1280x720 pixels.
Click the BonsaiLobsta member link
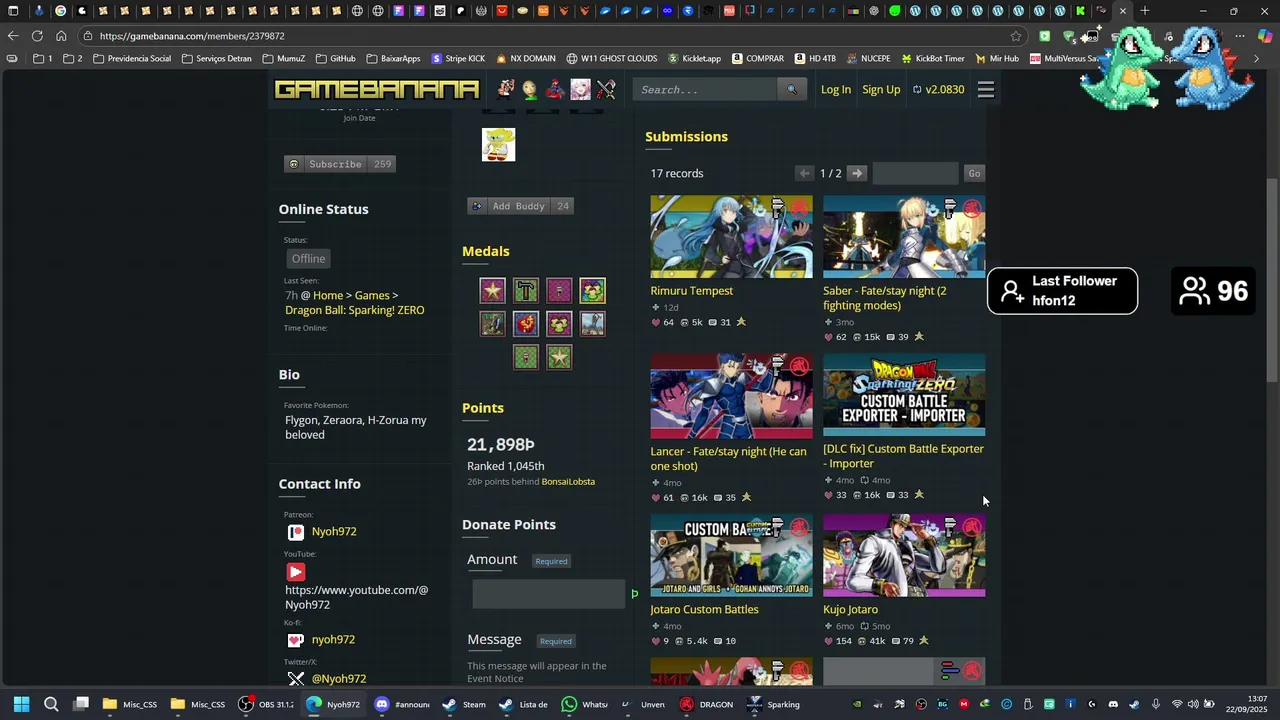coord(568,482)
